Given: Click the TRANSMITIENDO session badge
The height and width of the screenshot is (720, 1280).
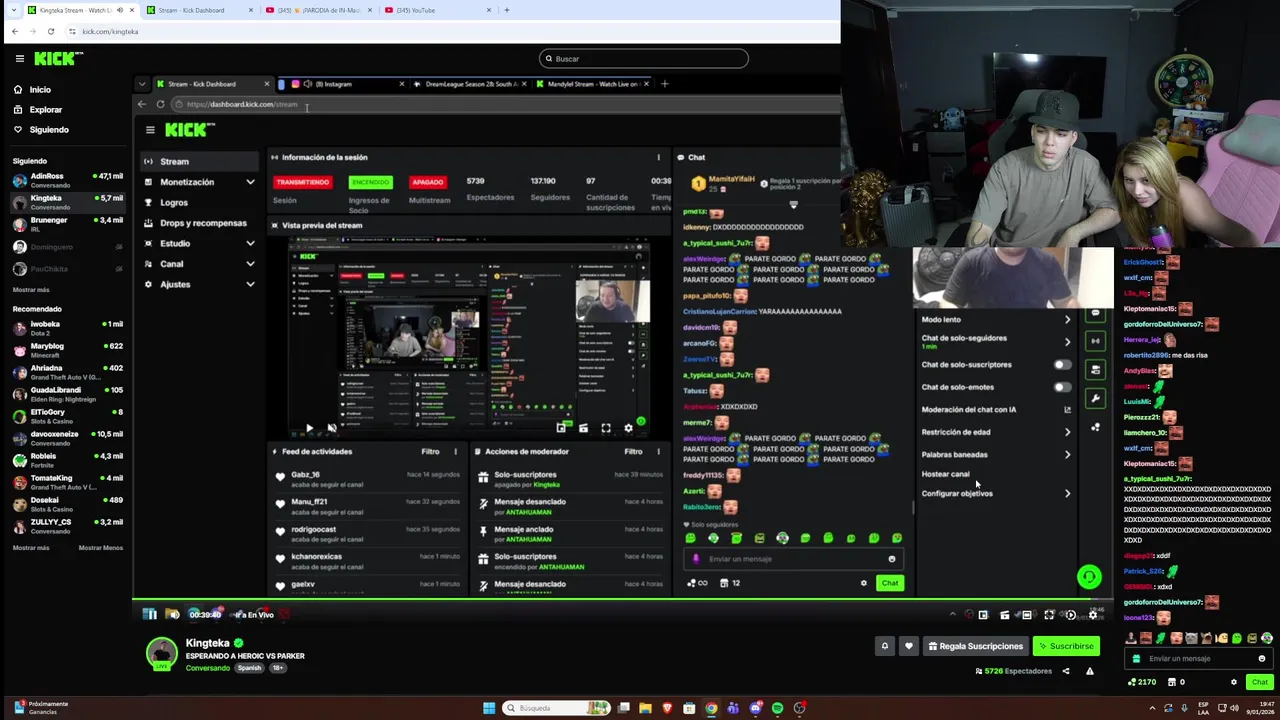Looking at the screenshot, I should click(x=302, y=182).
